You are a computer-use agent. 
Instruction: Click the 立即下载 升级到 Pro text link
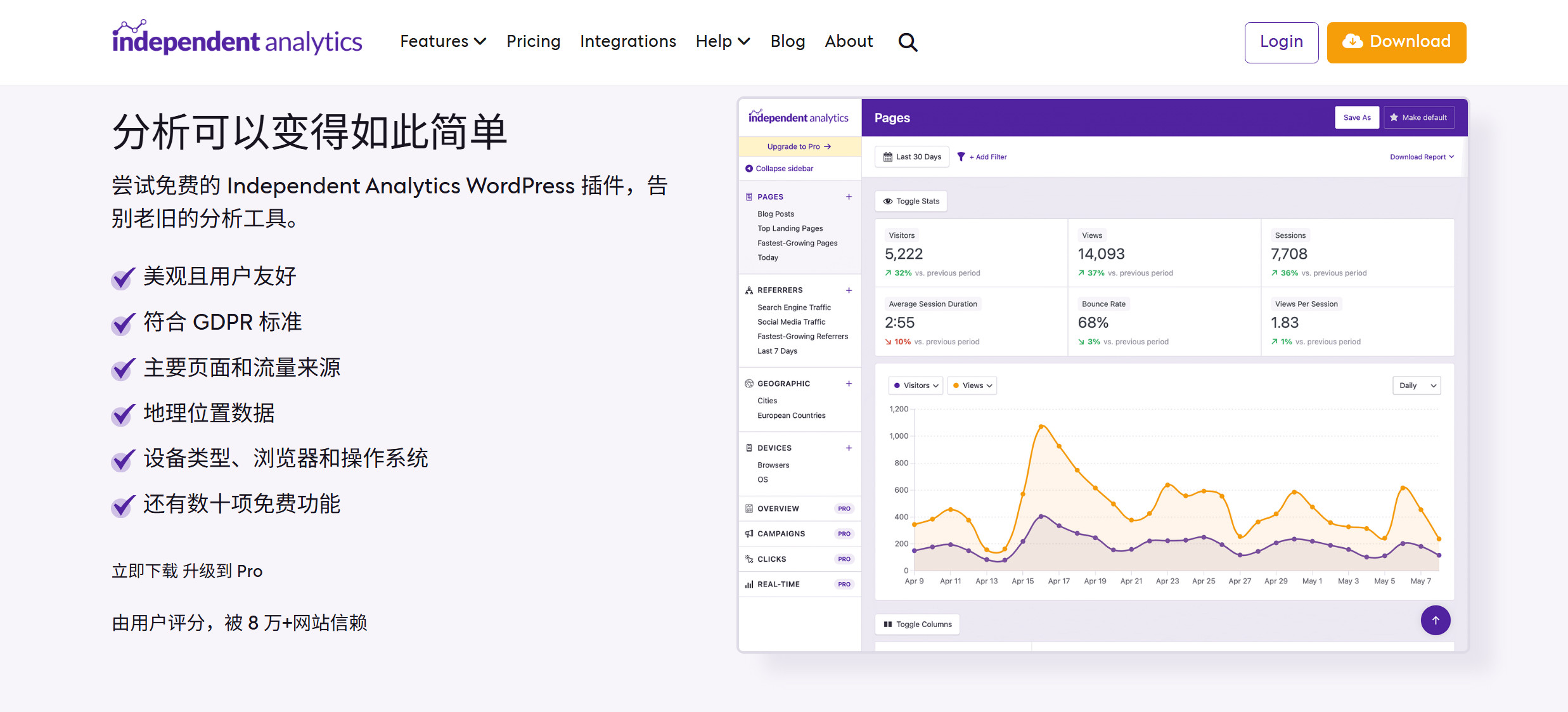pos(187,571)
